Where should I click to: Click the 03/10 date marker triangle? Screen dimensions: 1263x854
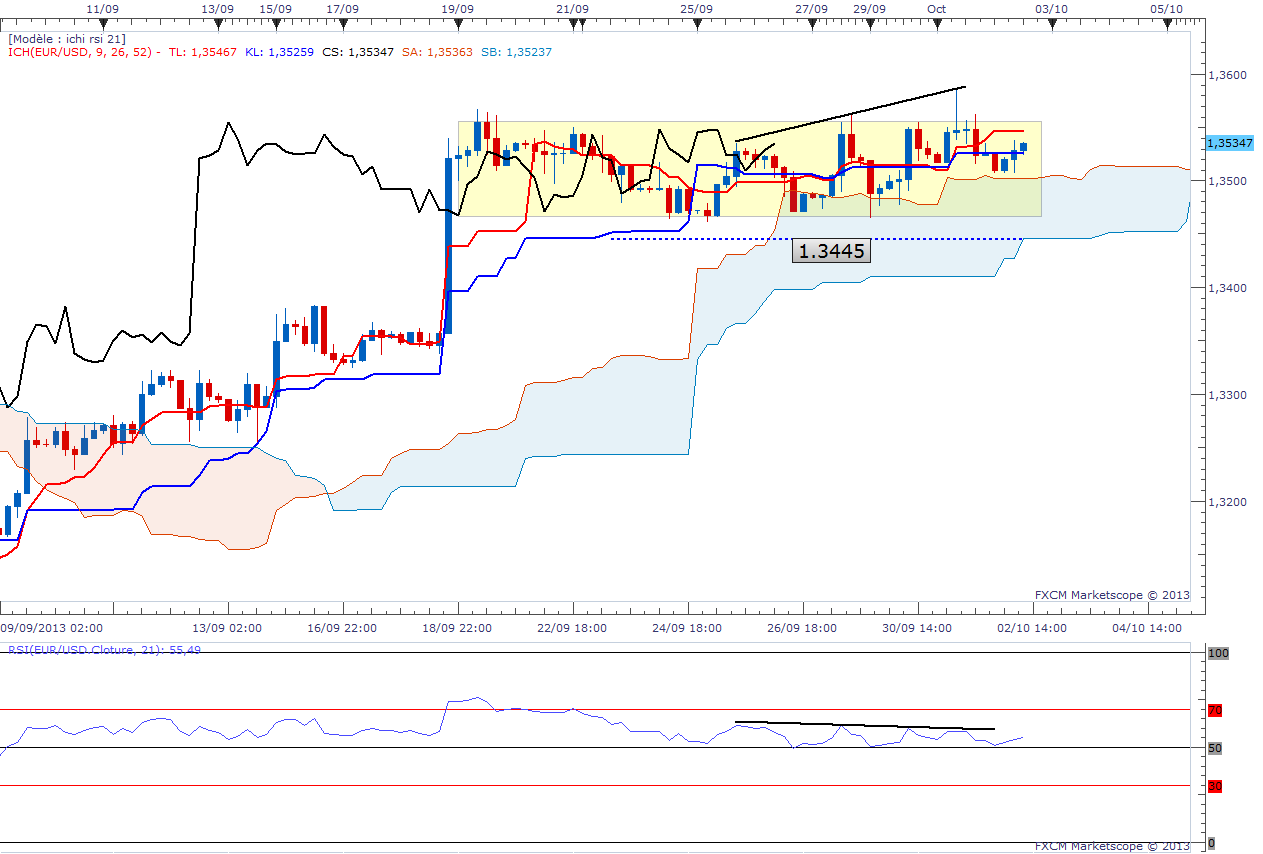point(1052,26)
